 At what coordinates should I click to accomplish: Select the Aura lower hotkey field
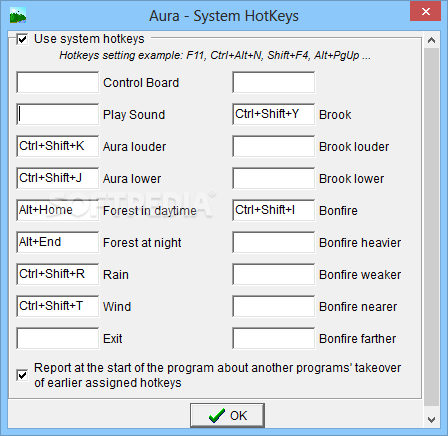(58, 178)
